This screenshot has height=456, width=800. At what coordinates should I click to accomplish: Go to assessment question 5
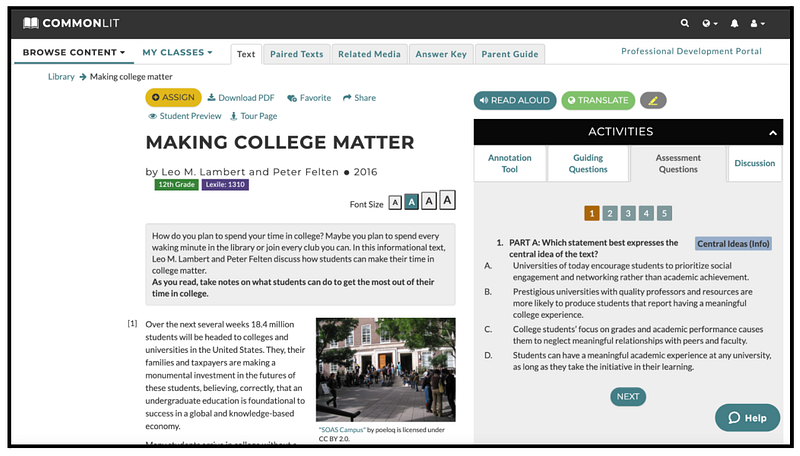point(664,213)
